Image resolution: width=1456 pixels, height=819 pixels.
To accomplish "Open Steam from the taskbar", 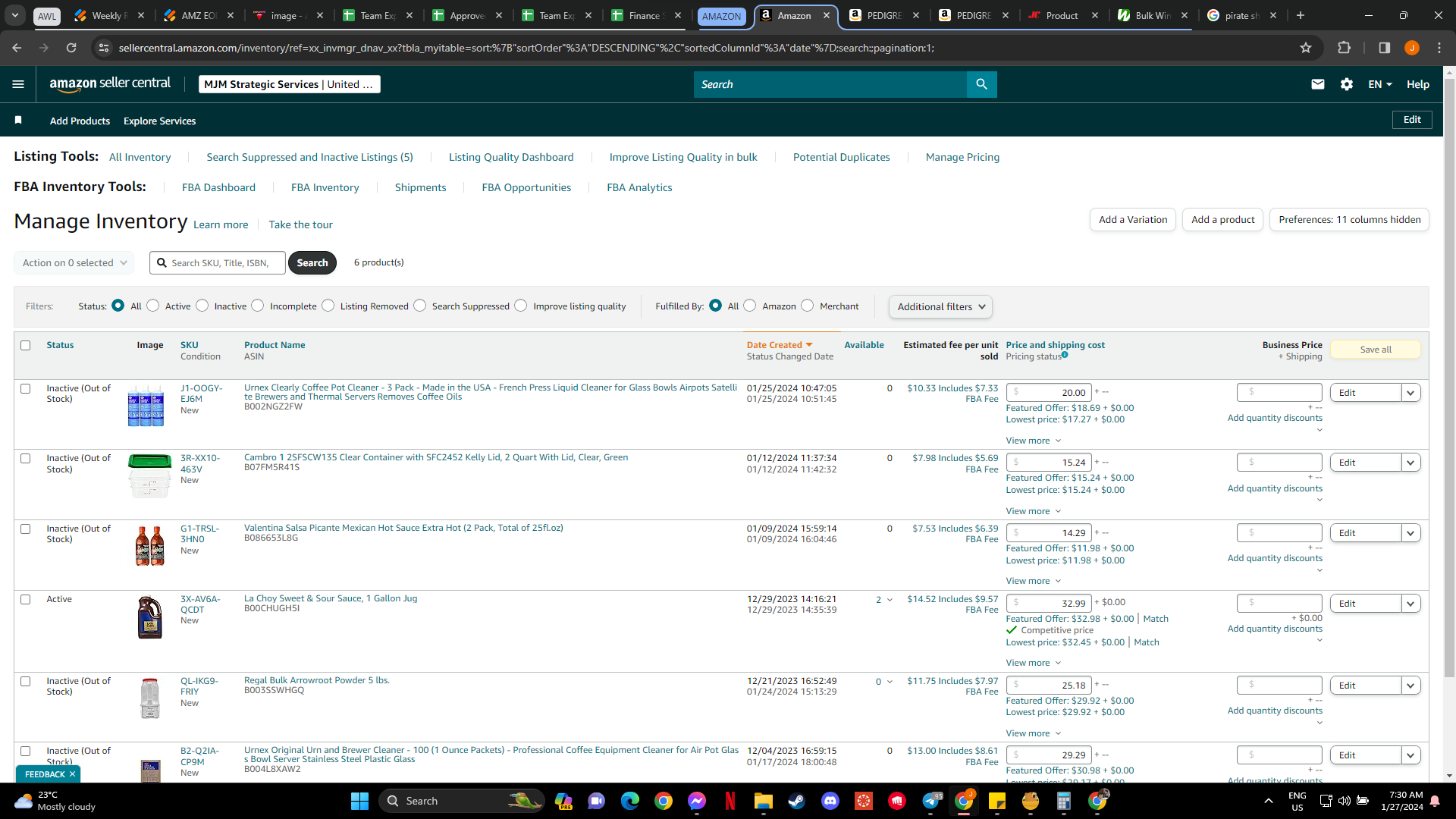I will 796,801.
